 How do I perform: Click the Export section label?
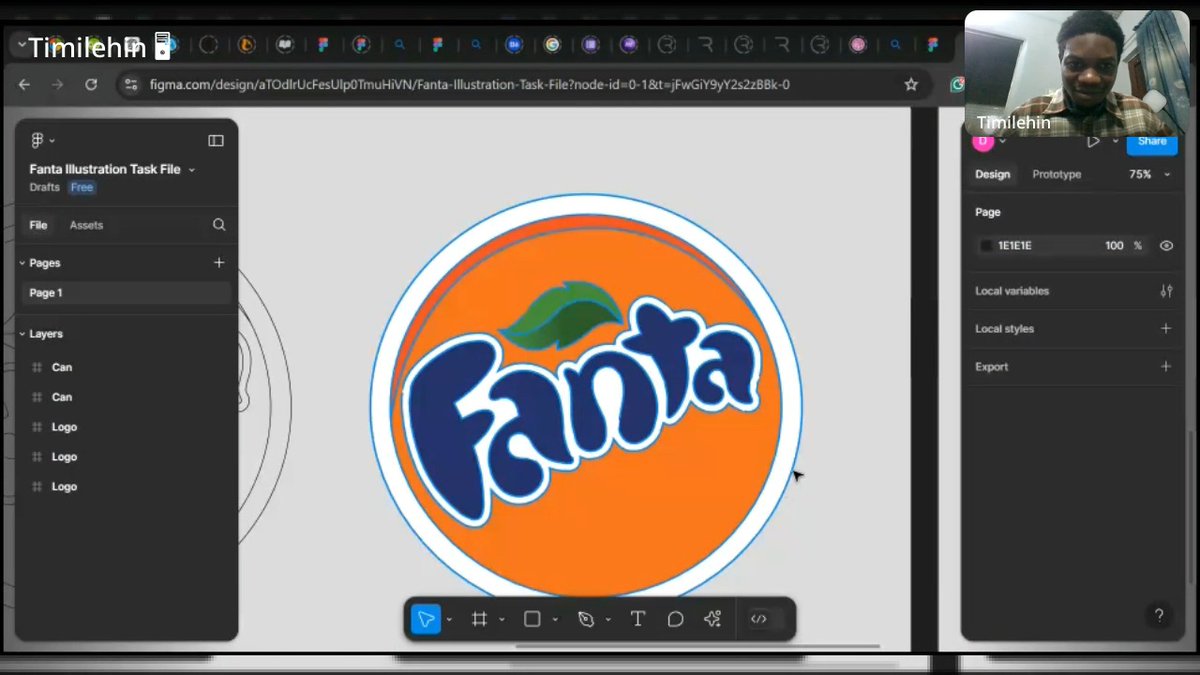point(992,367)
